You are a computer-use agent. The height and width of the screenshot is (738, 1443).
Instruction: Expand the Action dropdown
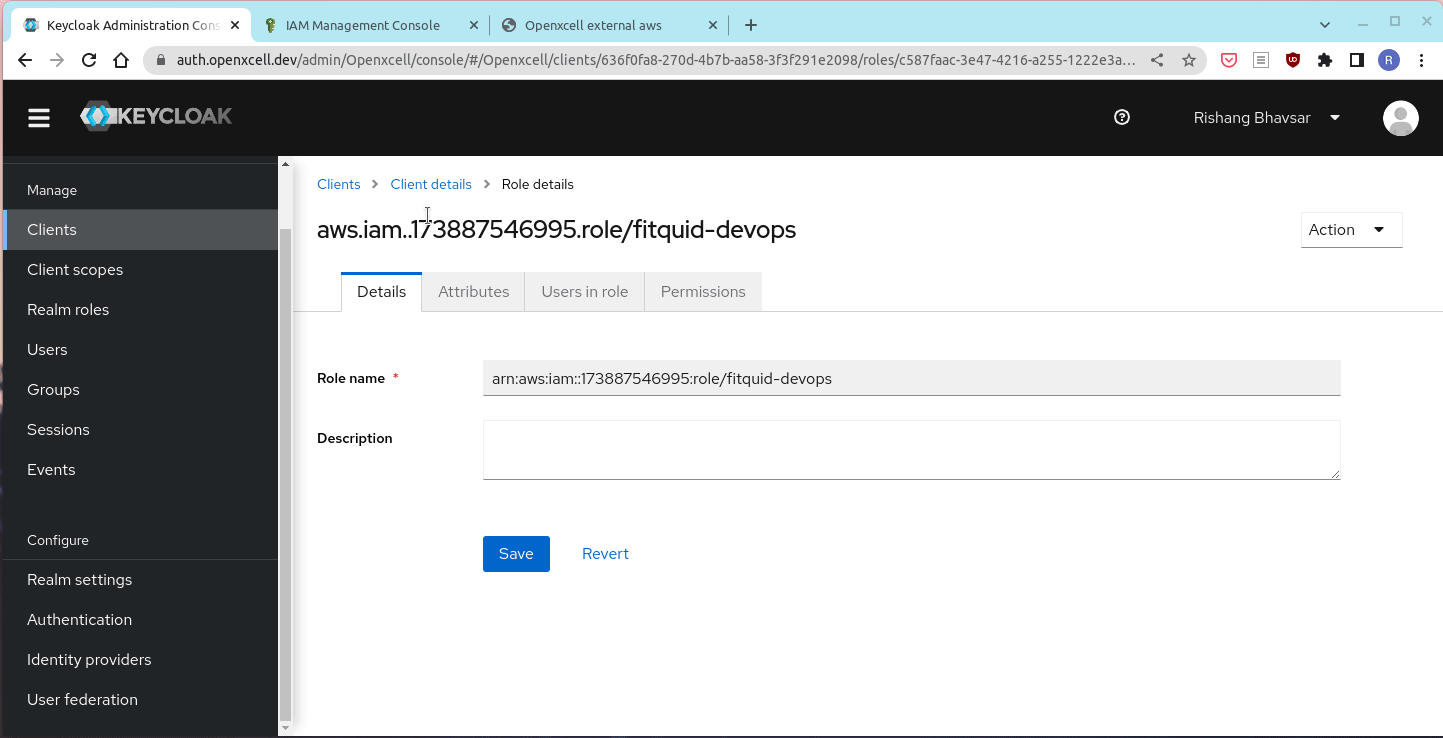[1351, 230]
